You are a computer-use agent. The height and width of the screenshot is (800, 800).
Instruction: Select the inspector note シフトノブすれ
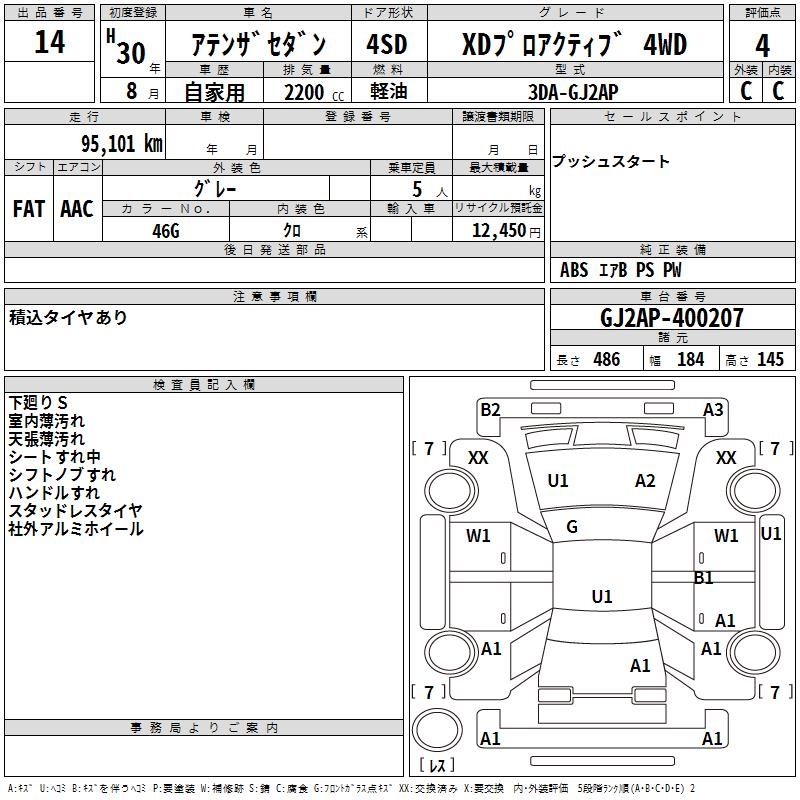(x=62, y=474)
